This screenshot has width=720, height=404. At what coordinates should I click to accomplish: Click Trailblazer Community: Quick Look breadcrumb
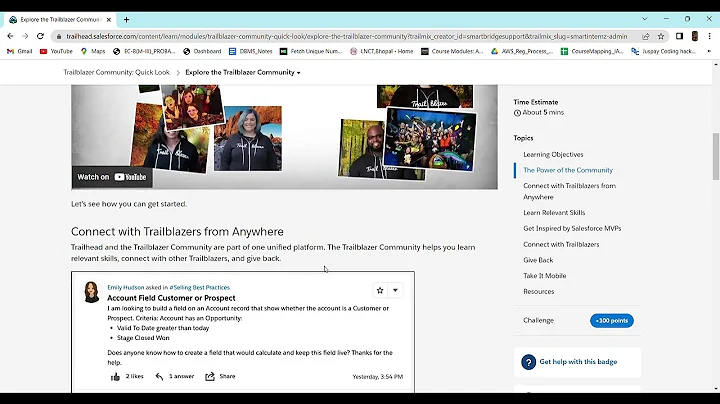click(116, 73)
